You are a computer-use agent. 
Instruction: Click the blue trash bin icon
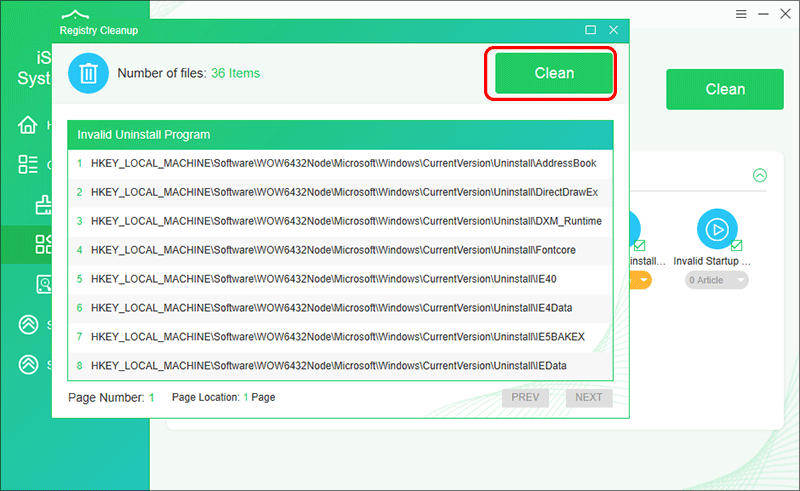point(88,73)
